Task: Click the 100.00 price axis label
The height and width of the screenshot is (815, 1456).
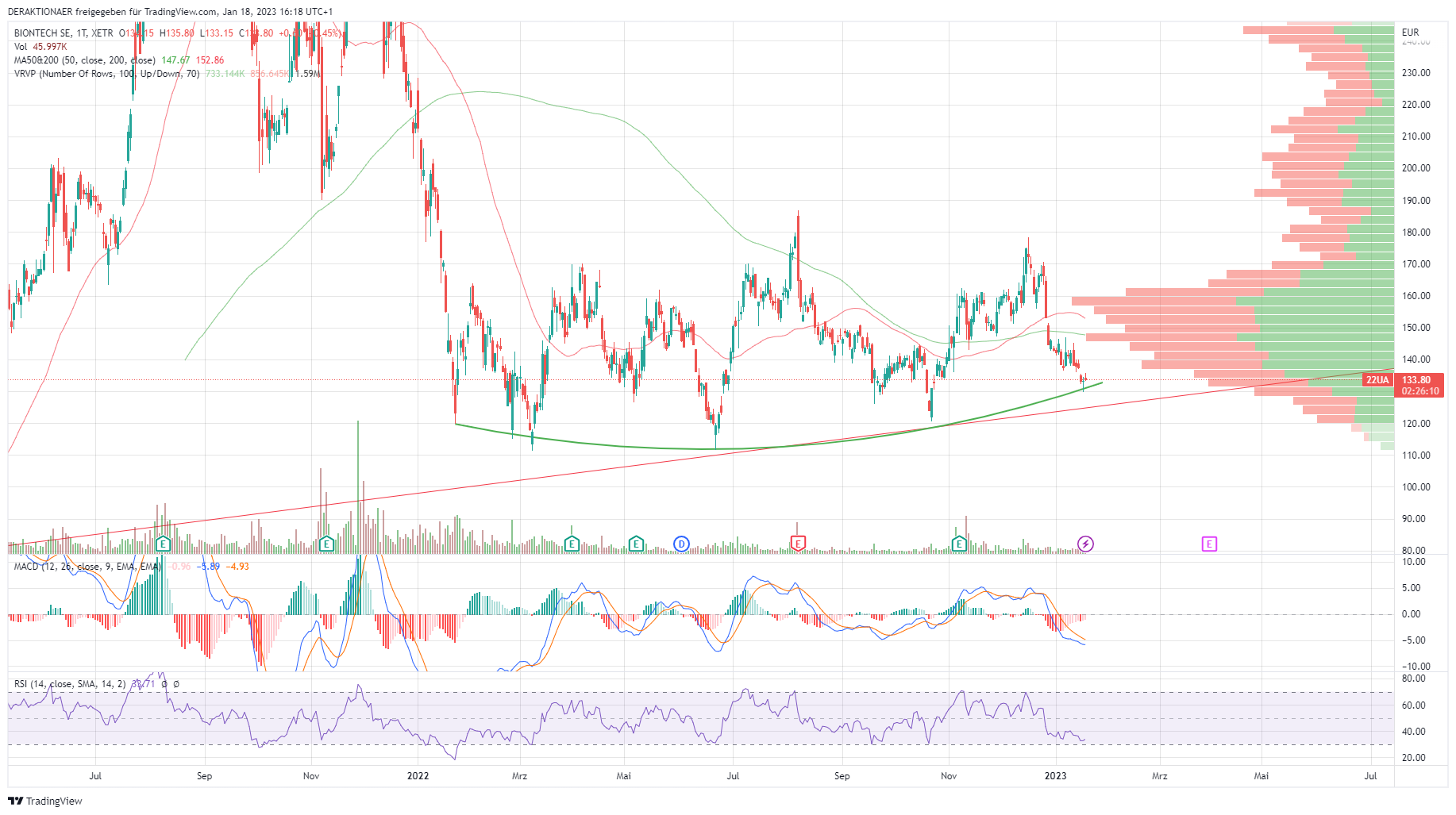Action: 1416,487
